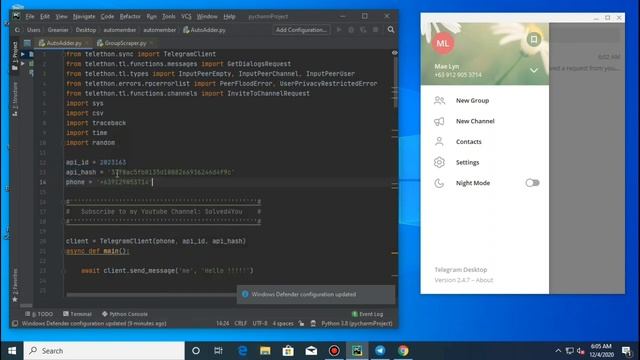Click the Search Everywhere magnifier icon
Viewport: 640px width, 360px height.
(391, 30)
